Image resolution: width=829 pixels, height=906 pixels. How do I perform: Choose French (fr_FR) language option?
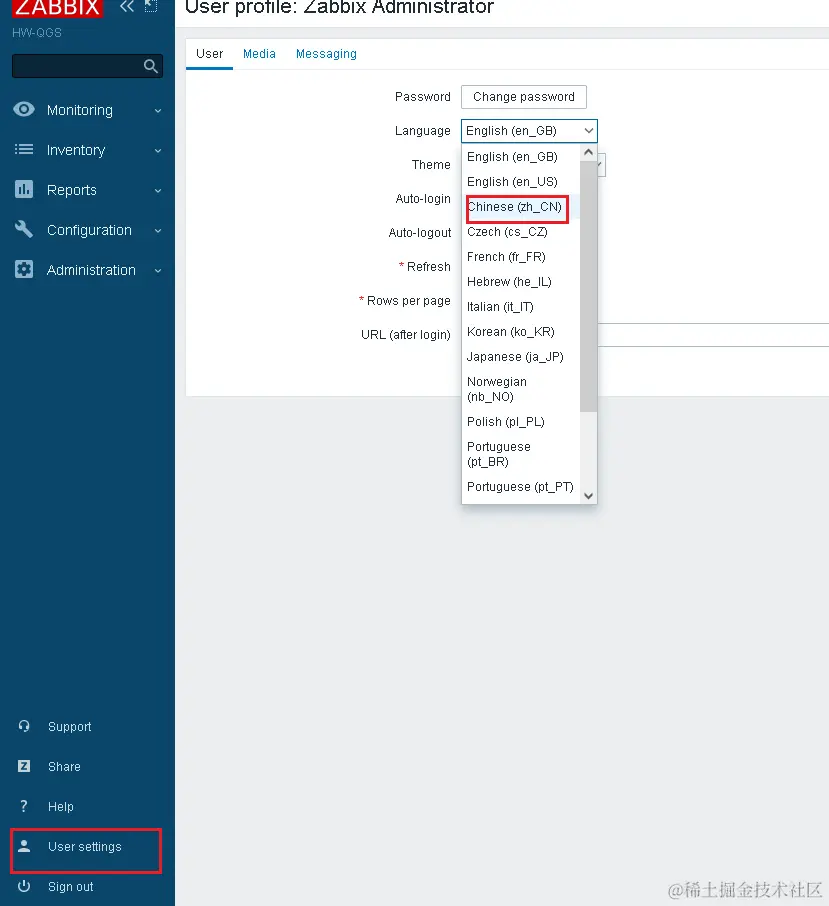(520, 257)
